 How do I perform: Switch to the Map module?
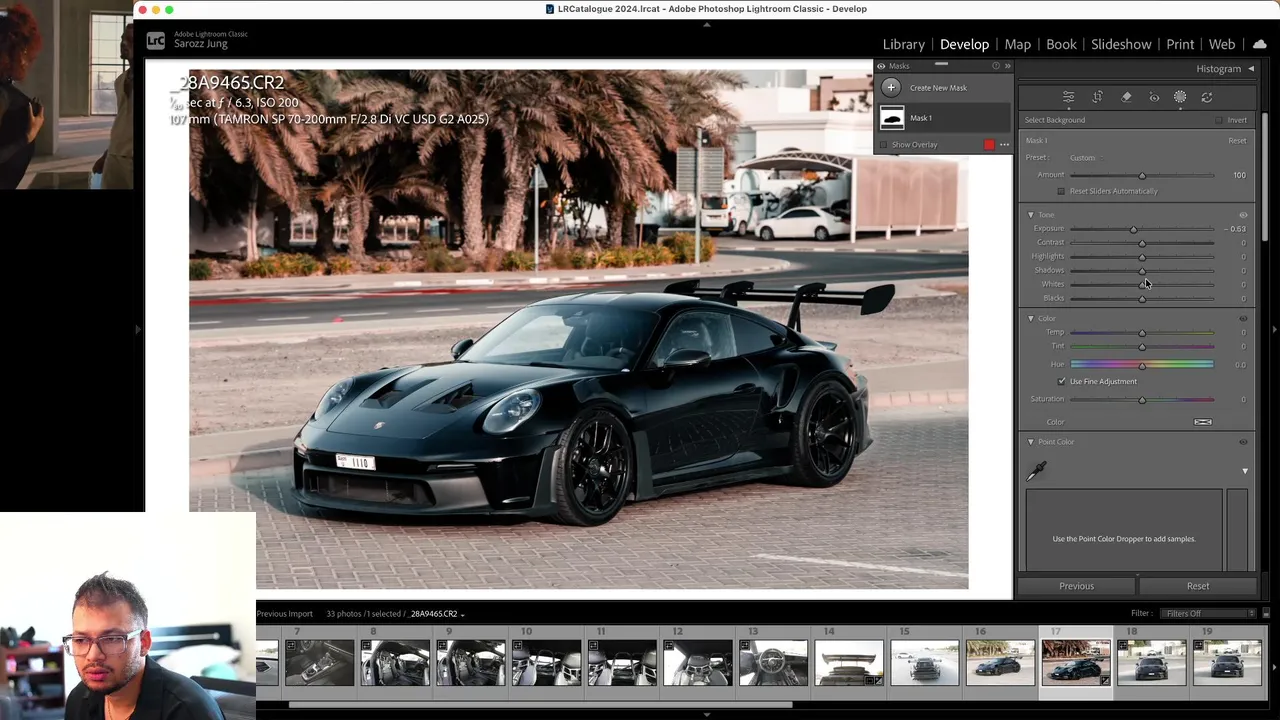(1018, 44)
